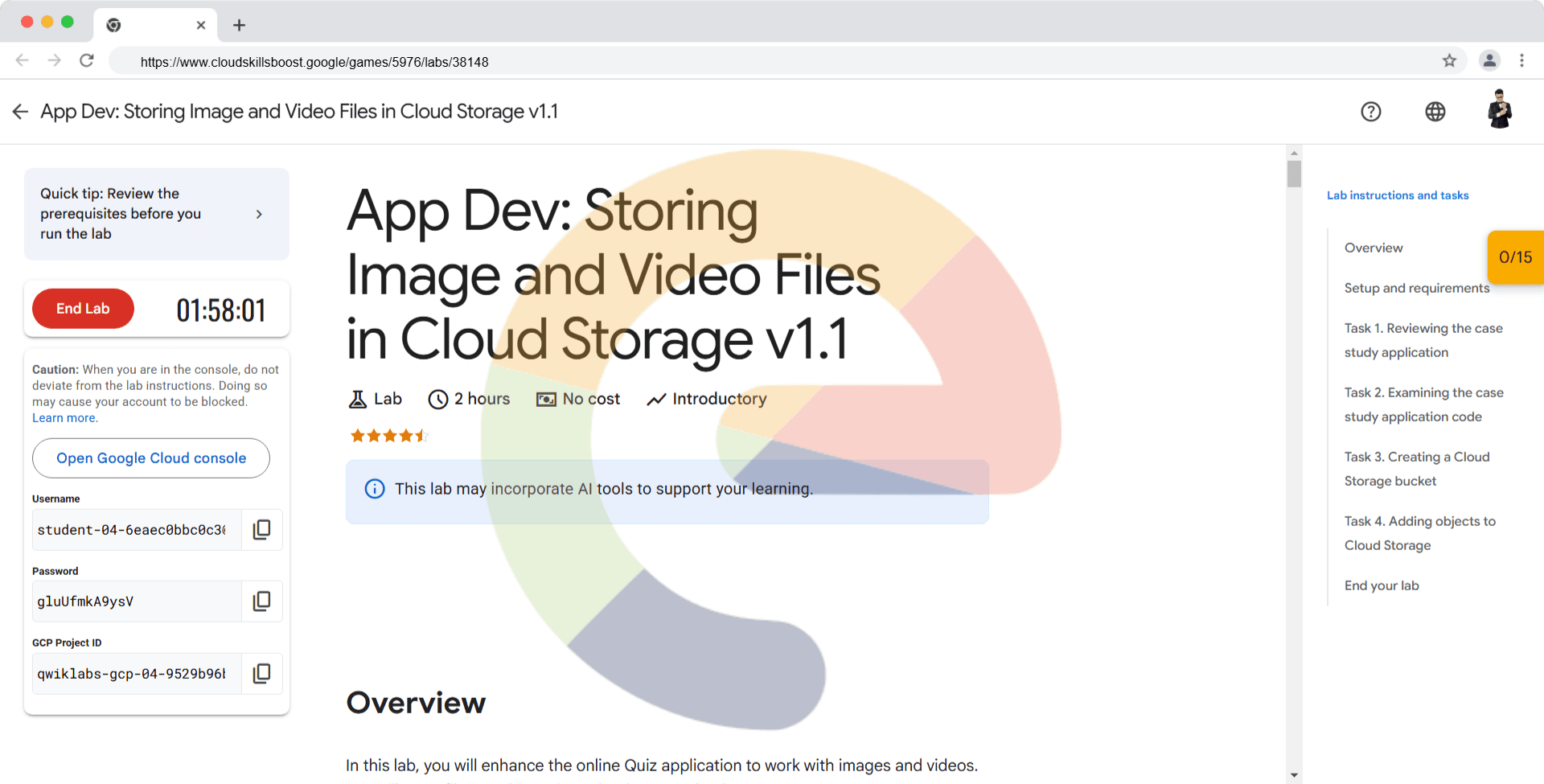Go to Task 4 Adding objects to Cloud Storage
Screen dimensions: 1544x784
tap(1420, 533)
